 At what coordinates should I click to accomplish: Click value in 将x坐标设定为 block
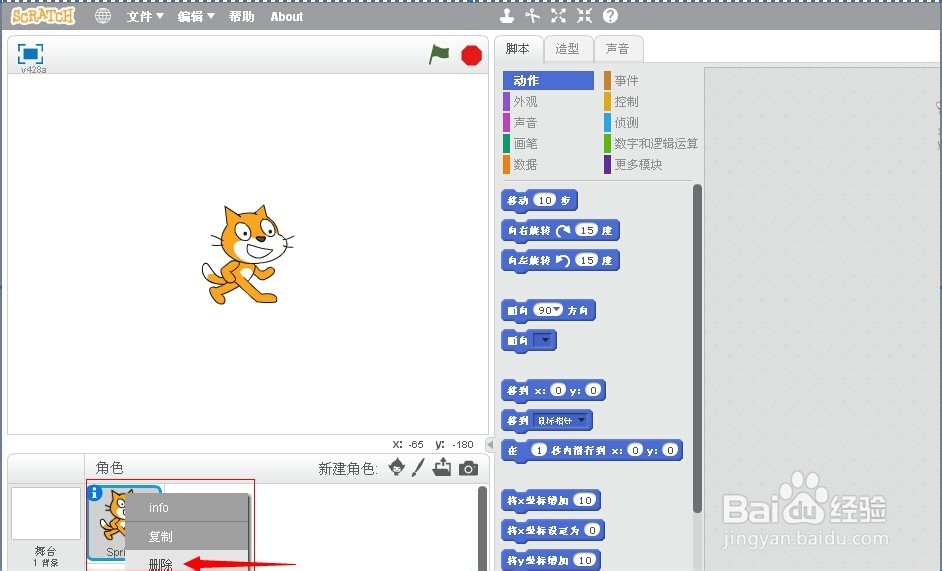(592, 530)
